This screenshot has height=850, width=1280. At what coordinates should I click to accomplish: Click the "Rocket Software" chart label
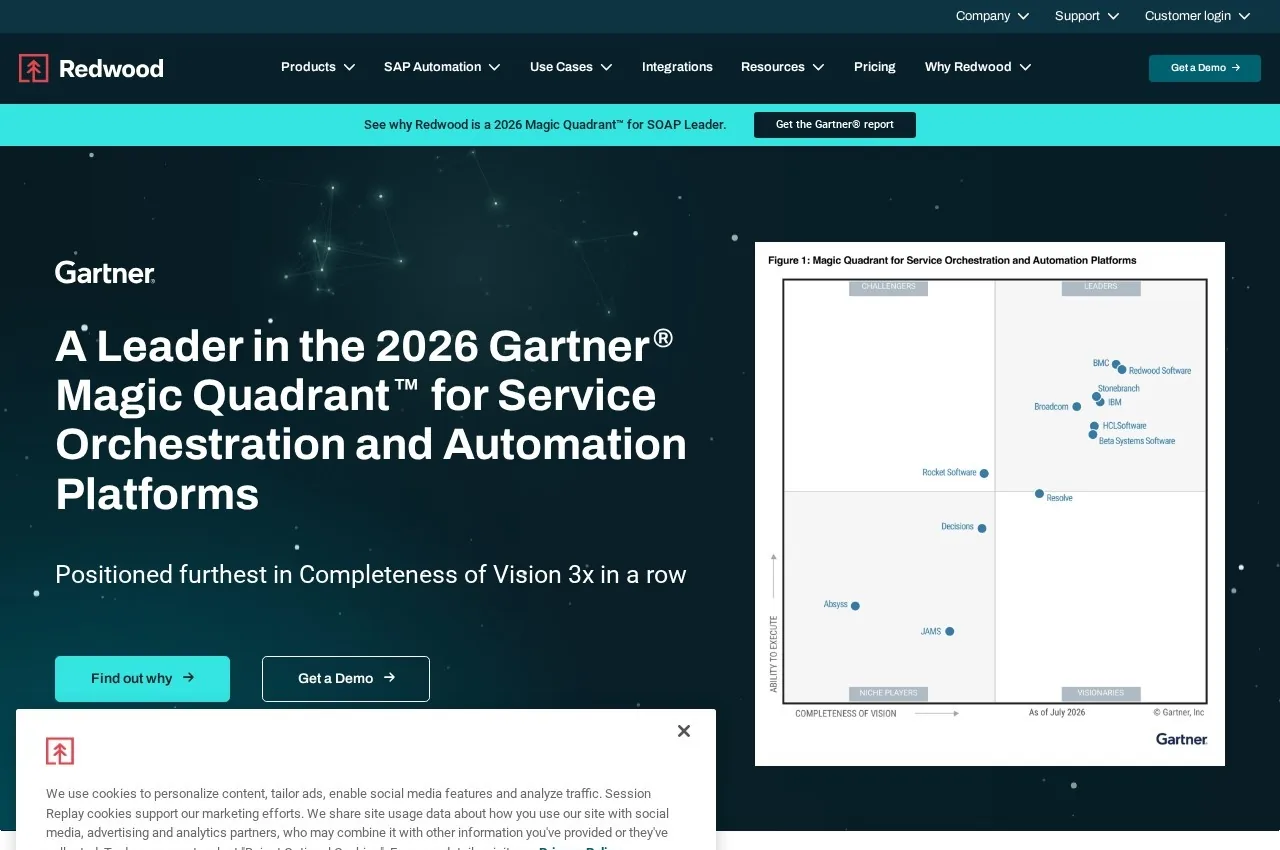pos(949,473)
